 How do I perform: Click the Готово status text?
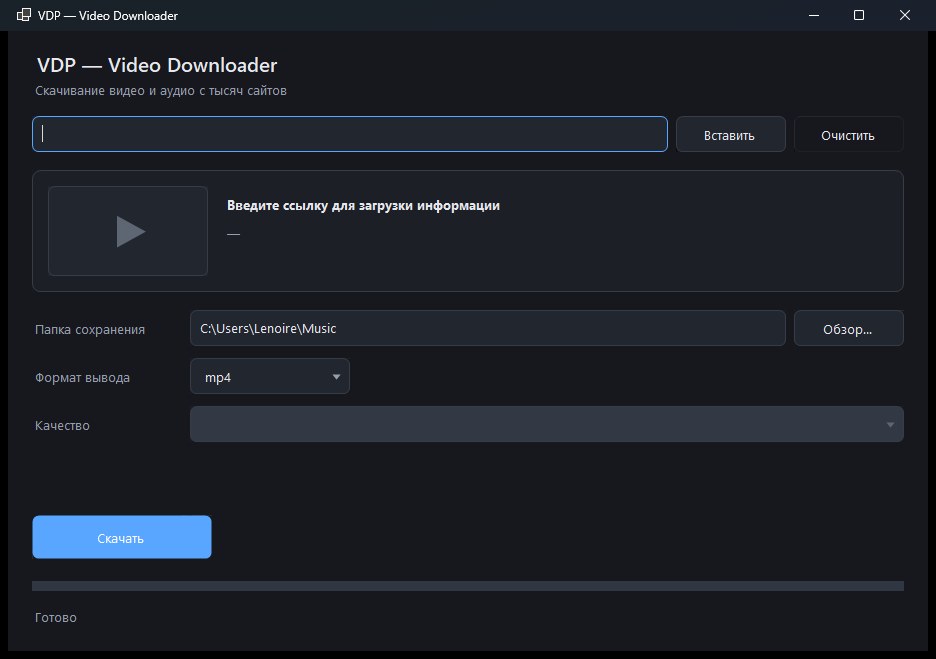pyautogui.click(x=56, y=618)
